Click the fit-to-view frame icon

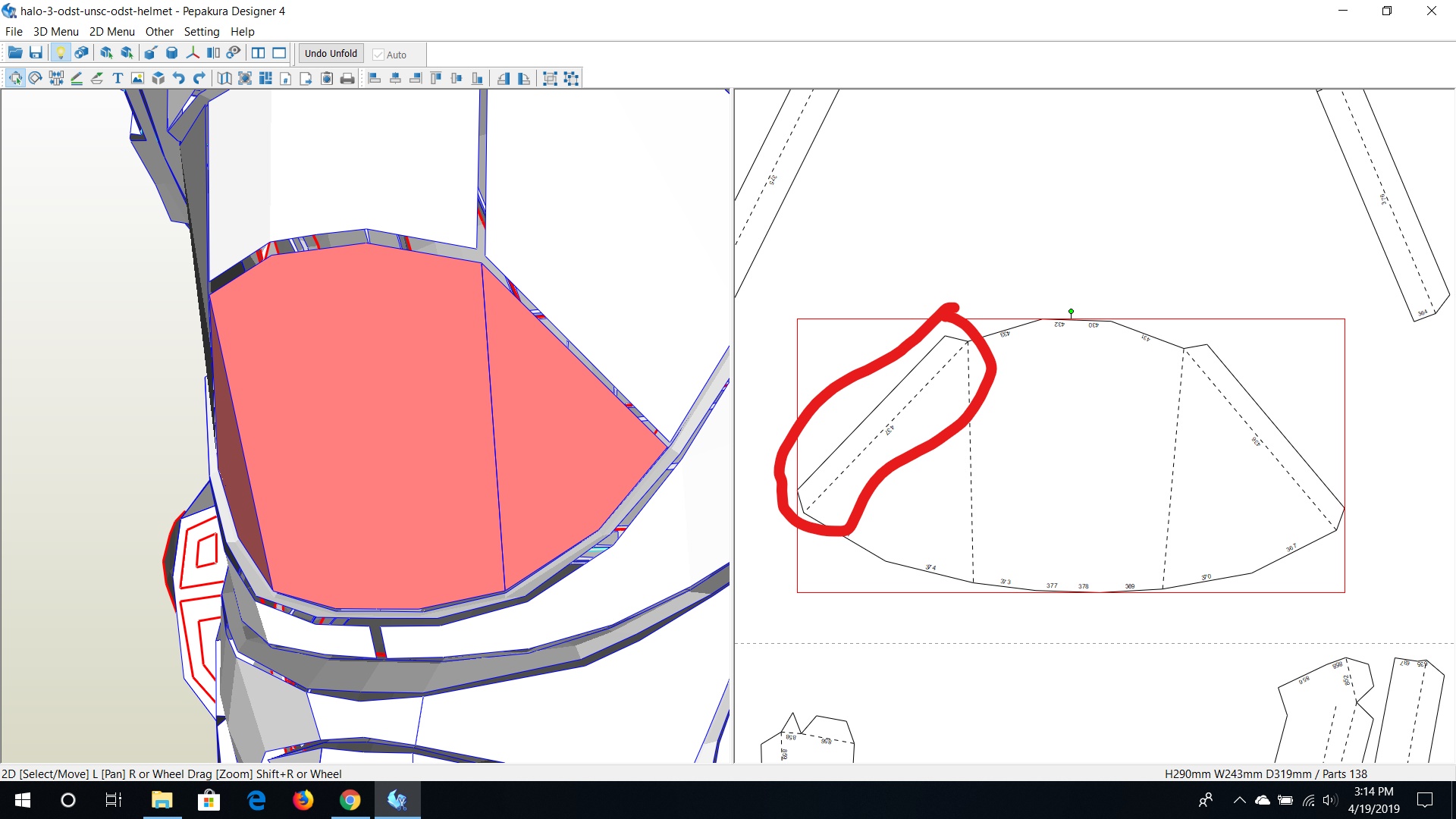click(x=245, y=78)
